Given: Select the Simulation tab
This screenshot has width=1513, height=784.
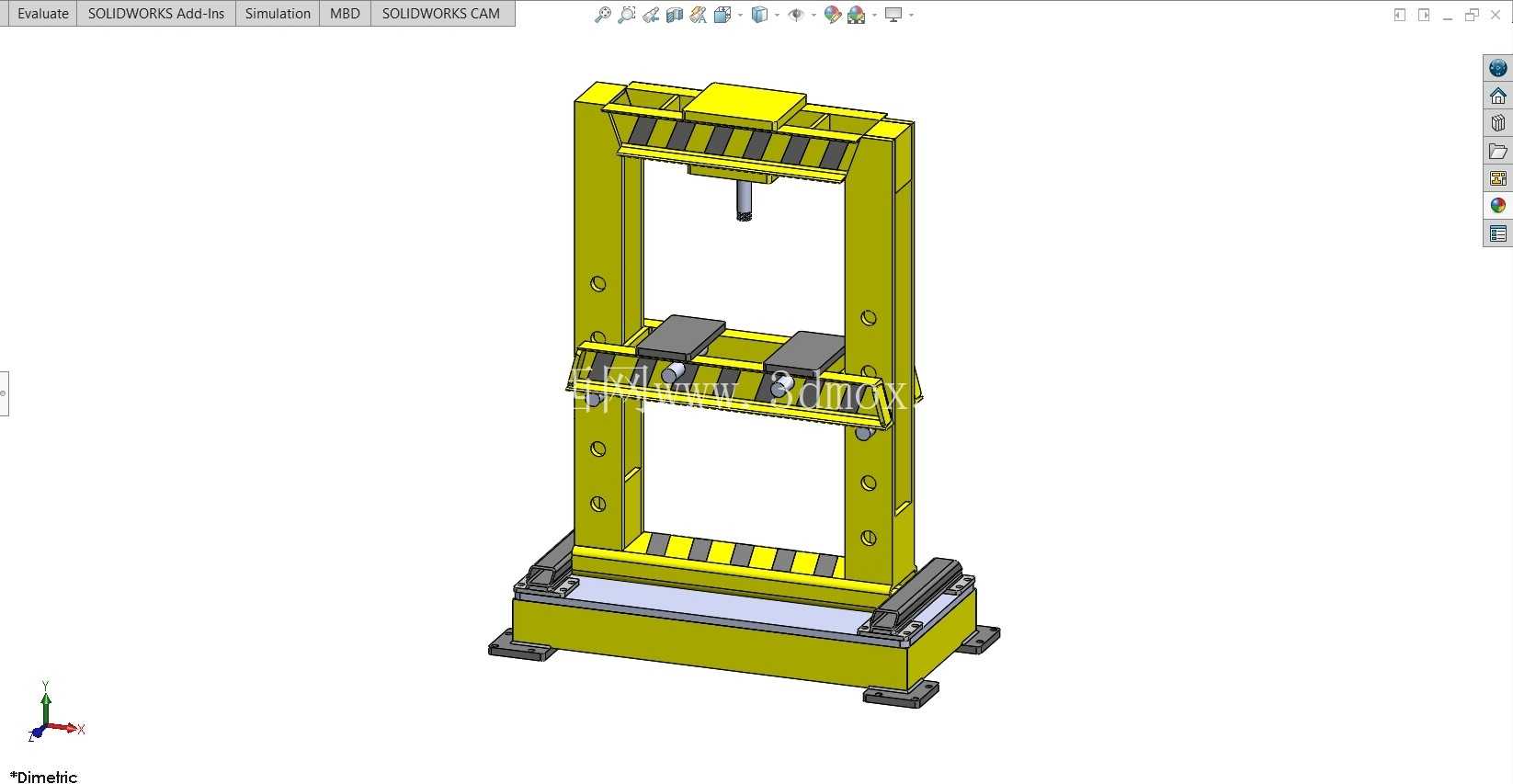Looking at the screenshot, I should (278, 14).
